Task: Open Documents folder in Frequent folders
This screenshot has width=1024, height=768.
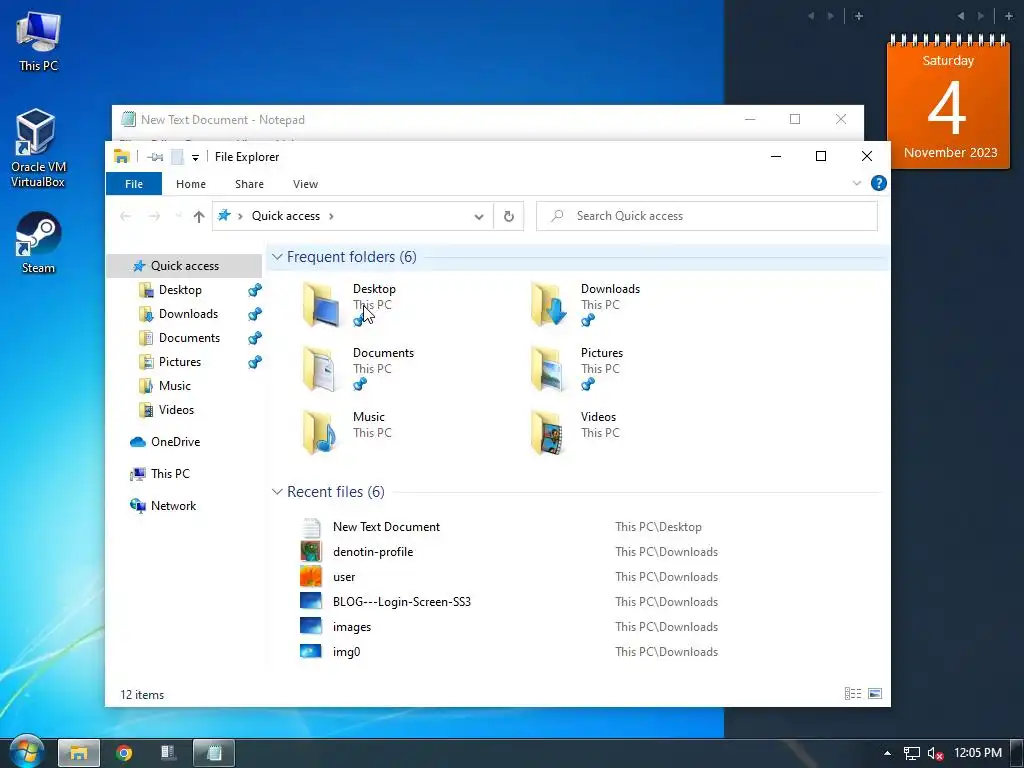Action: [x=359, y=368]
